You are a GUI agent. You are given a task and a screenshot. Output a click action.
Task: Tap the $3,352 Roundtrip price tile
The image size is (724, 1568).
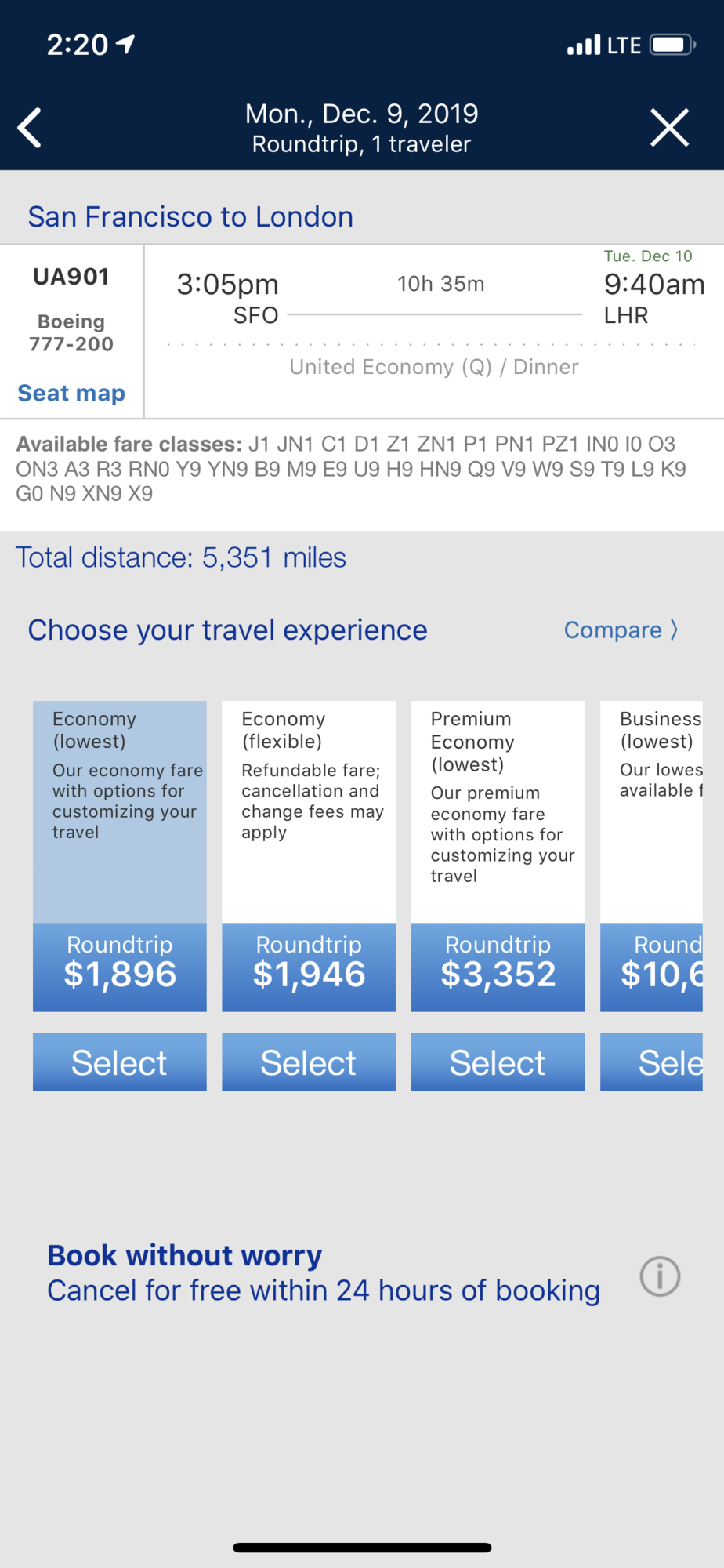498,966
